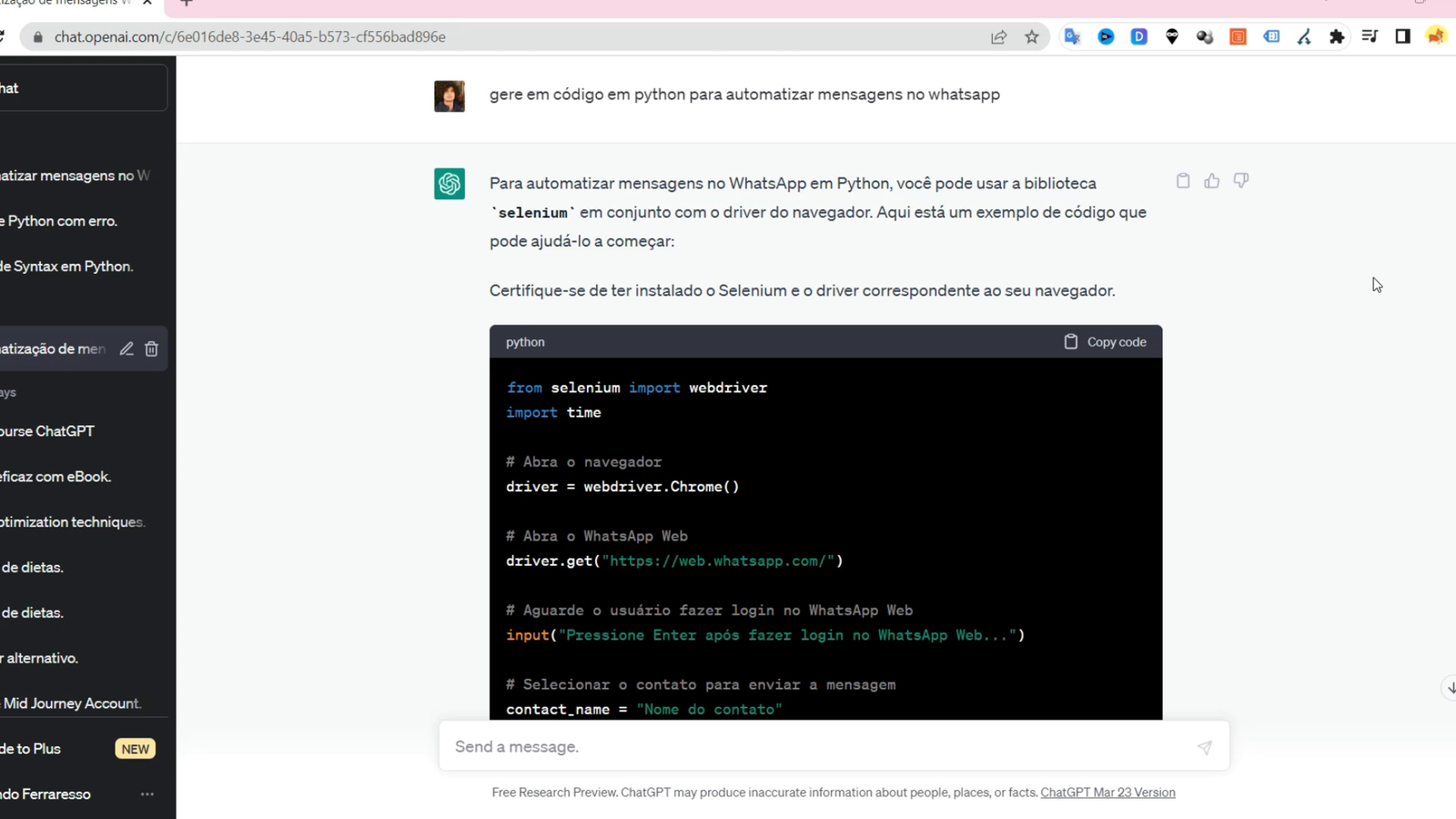Click the share page icon in address bar
This screenshot has height=819, width=1456.
(x=999, y=37)
